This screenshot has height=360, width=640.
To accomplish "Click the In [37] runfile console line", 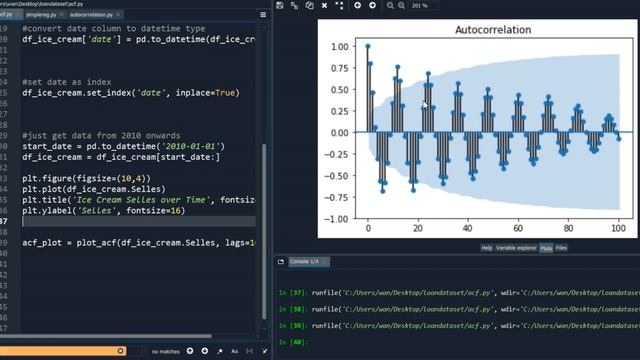I will 459,293.
